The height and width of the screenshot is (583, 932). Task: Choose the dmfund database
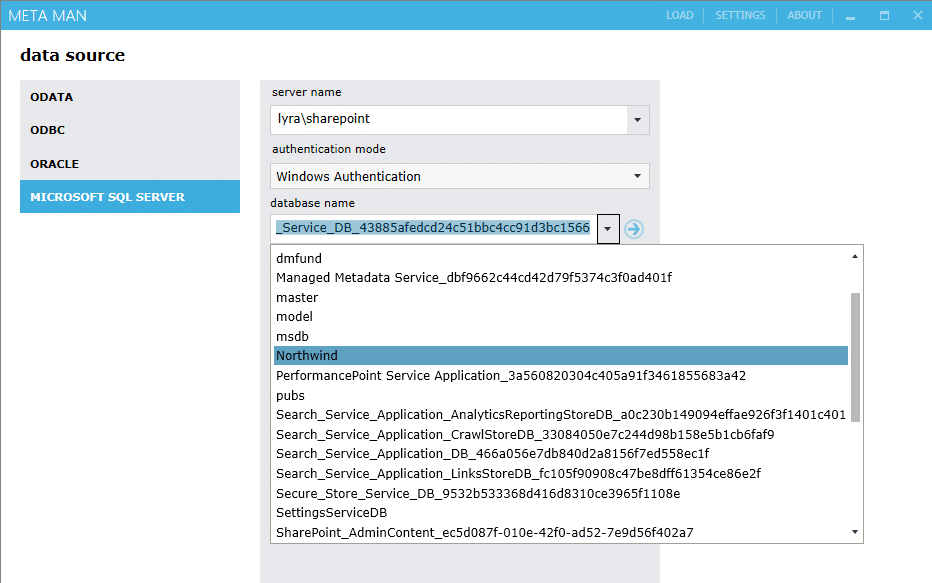click(561, 259)
